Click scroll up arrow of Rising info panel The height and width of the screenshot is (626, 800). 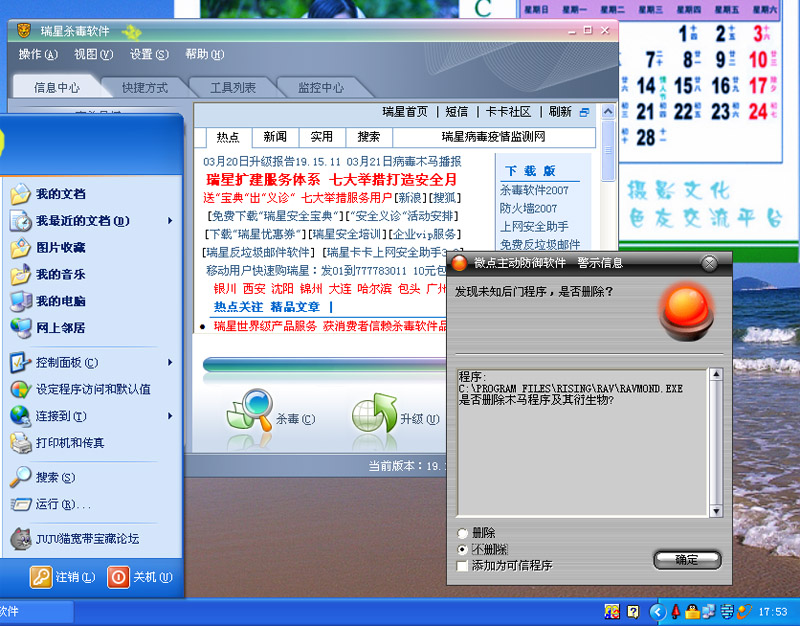click(x=608, y=111)
